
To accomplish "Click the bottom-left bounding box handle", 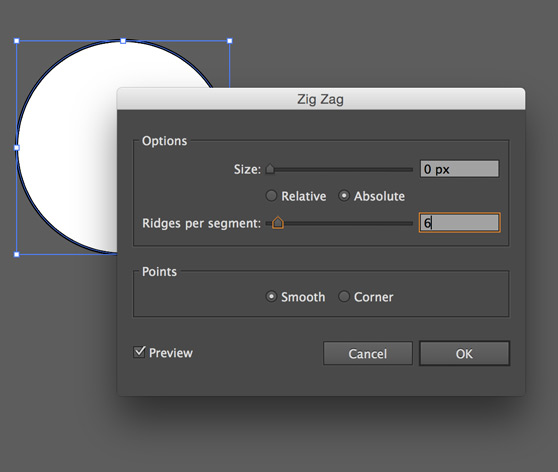I will (17, 254).
